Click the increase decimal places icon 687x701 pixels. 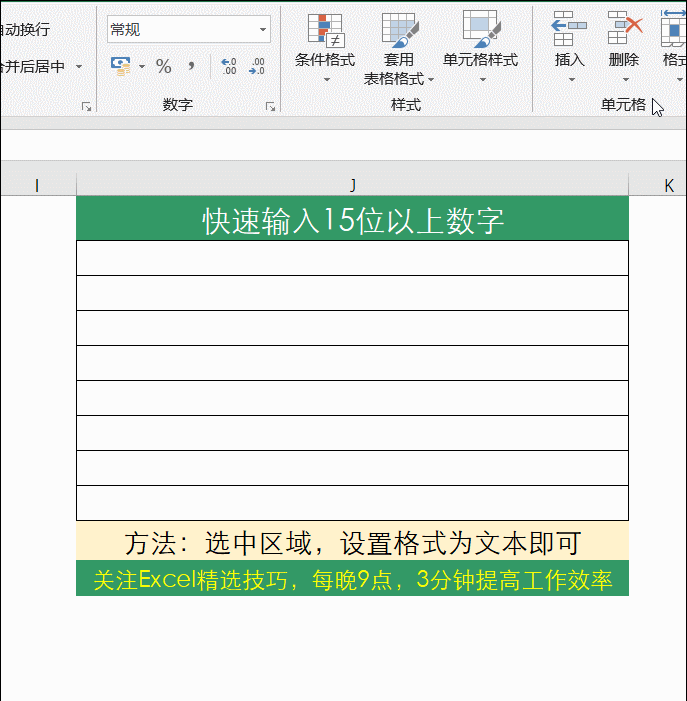tap(229, 66)
